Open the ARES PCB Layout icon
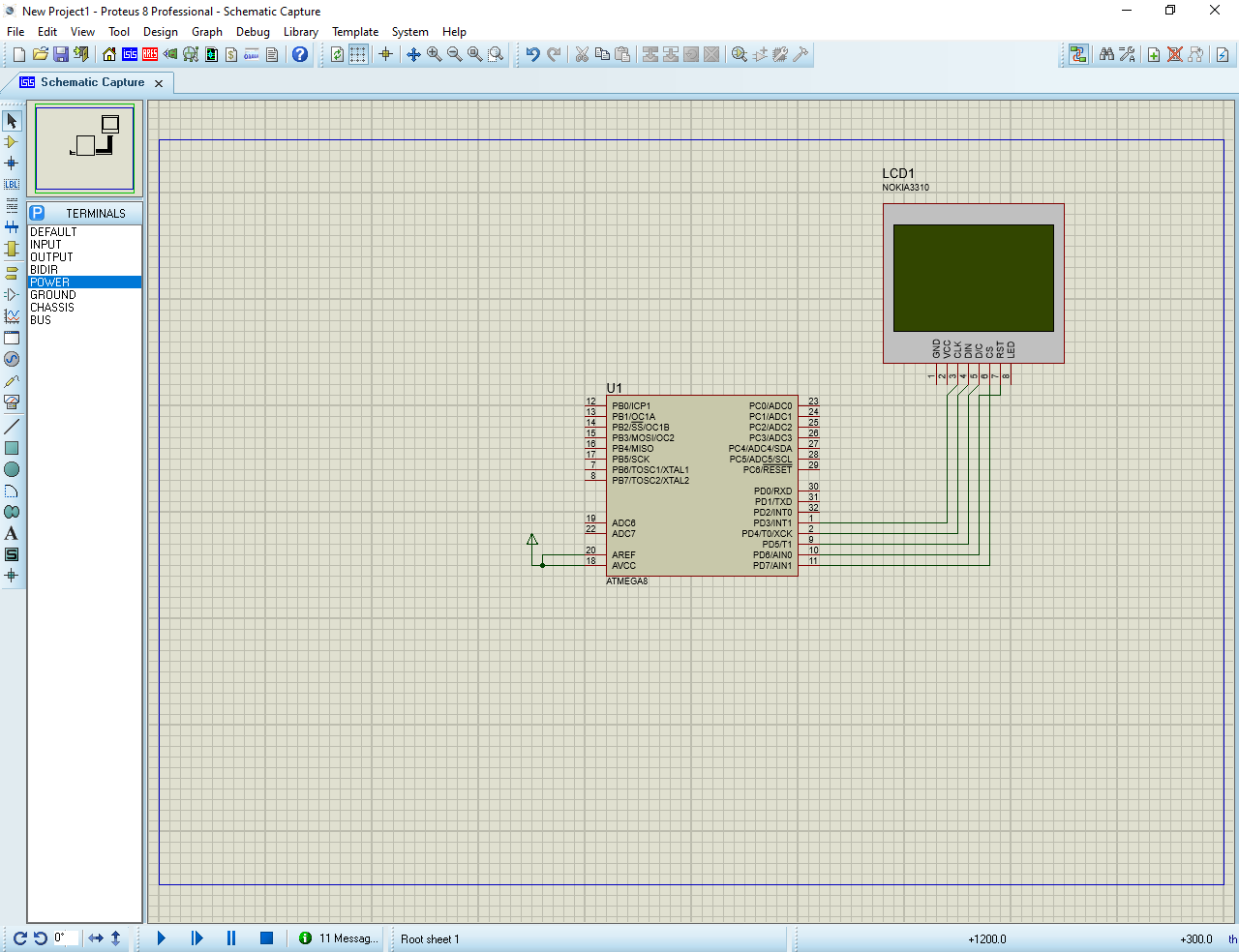 [x=150, y=54]
